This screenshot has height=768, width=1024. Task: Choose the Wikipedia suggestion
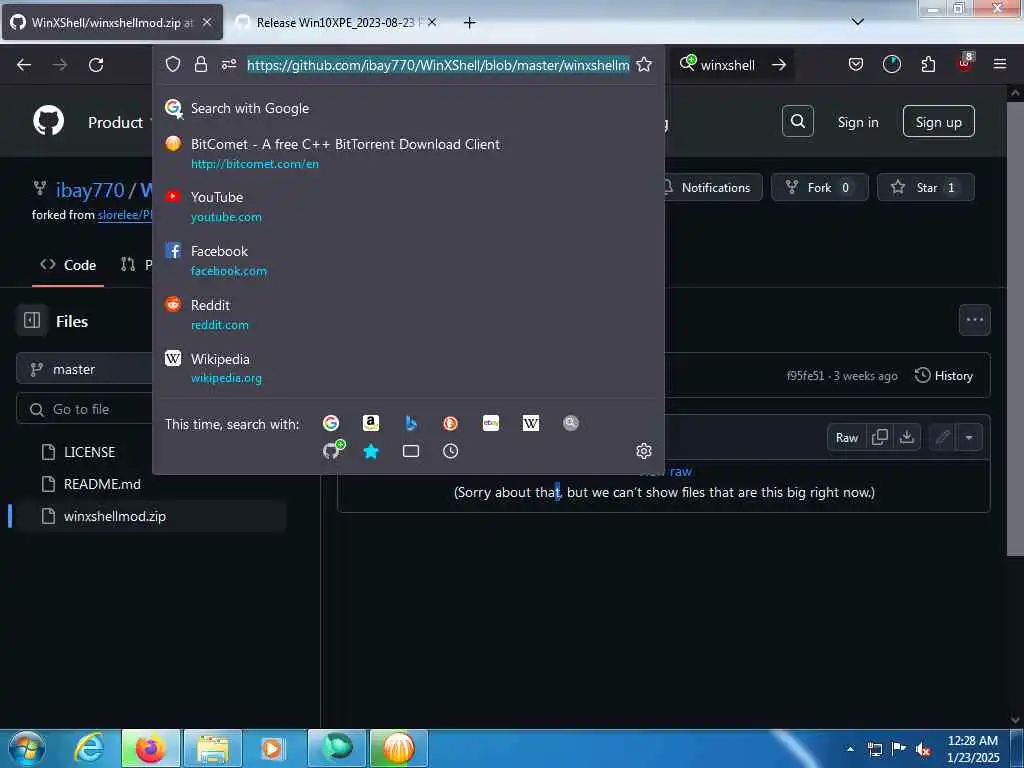408,368
